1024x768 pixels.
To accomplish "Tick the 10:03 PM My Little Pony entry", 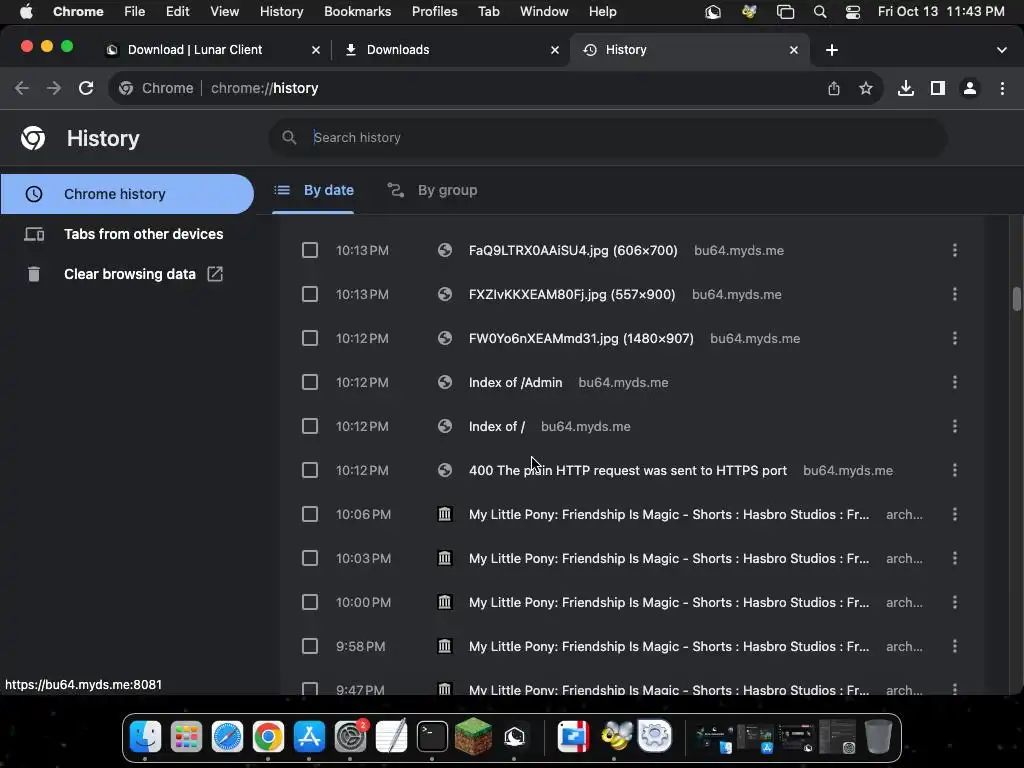I will pos(310,558).
